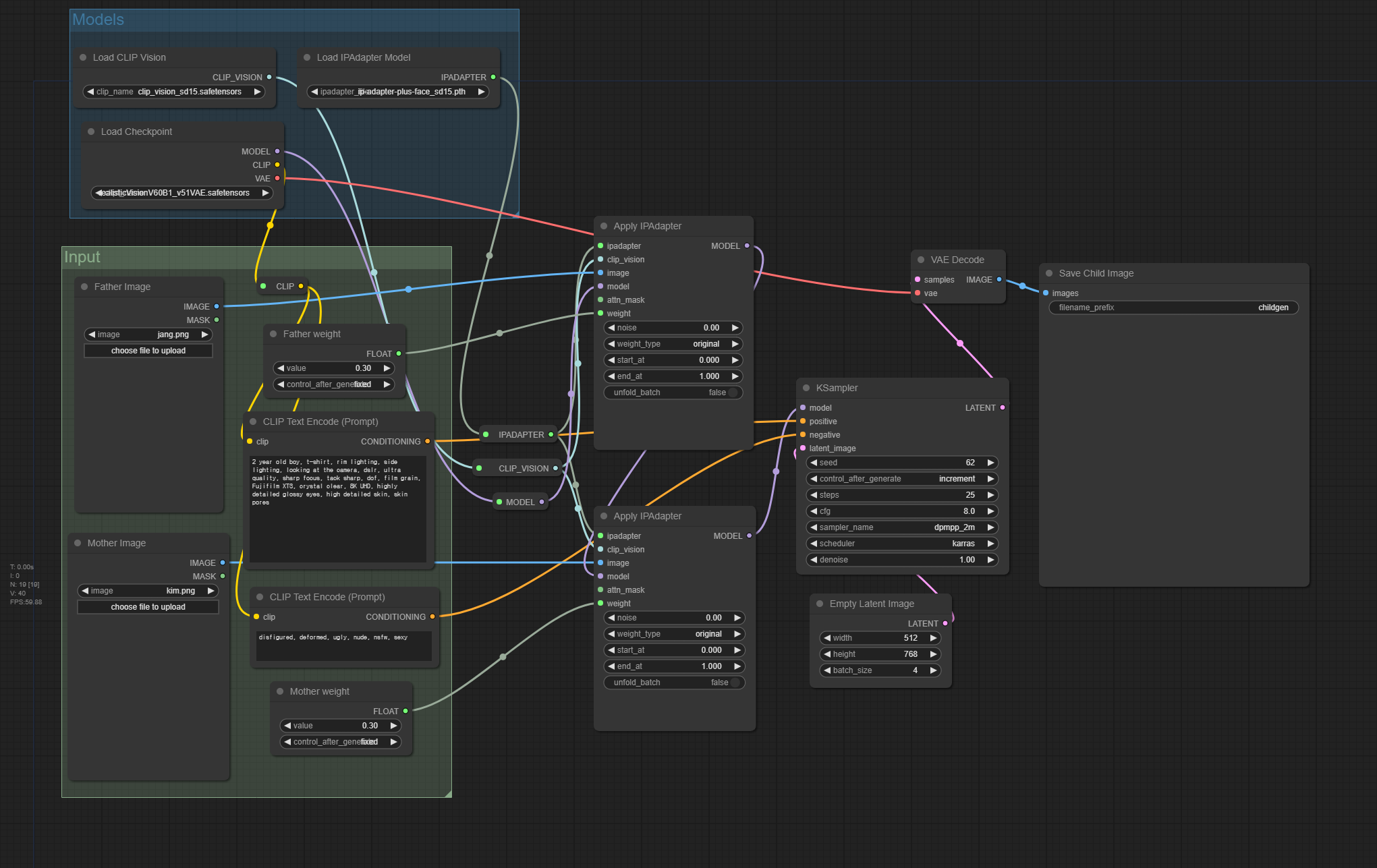The width and height of the screenshot is (1377, 868).
Task: Open the scheduler karras dropdown
Action: (901, 544)
